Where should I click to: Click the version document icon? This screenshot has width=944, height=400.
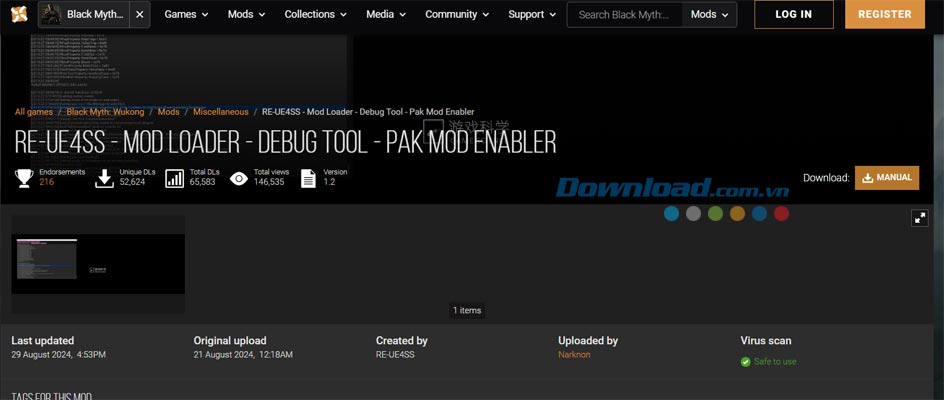[308, 178]
